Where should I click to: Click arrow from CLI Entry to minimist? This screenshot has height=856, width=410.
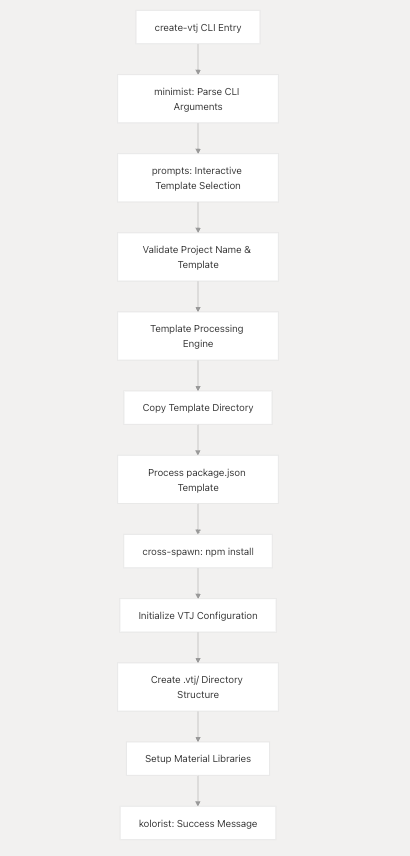click(198, 59)
